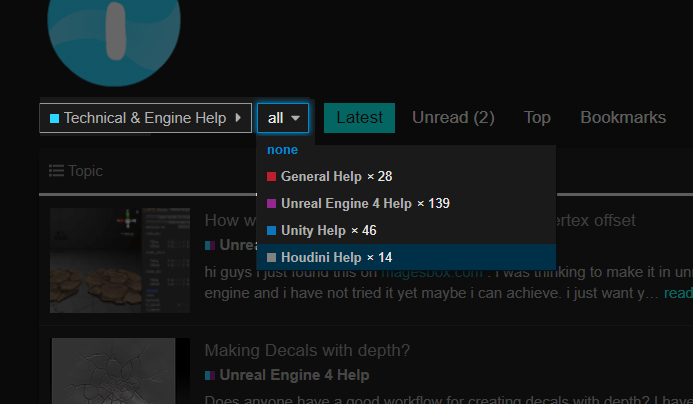Screen dimensions: 693x404
Task: Open cracked surface decal thumbnail
Action: tap(121, 371)
